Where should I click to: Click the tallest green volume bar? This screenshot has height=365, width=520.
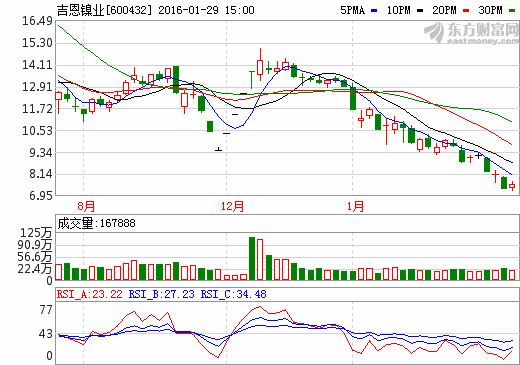252,259
